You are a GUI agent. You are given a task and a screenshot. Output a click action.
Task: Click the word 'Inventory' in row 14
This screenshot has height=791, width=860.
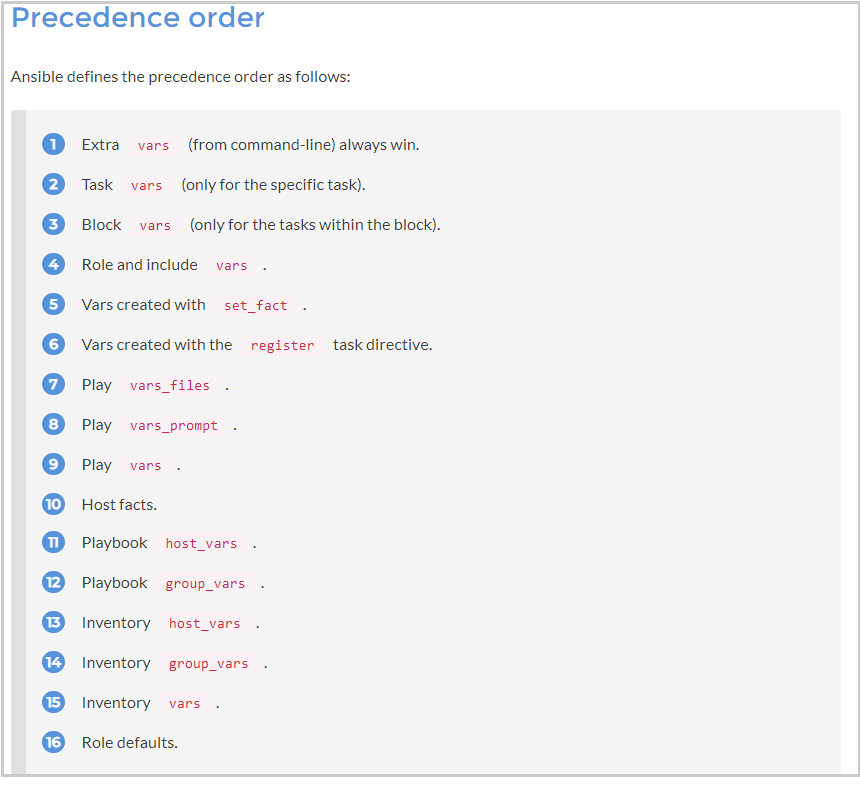click(116, 663)
